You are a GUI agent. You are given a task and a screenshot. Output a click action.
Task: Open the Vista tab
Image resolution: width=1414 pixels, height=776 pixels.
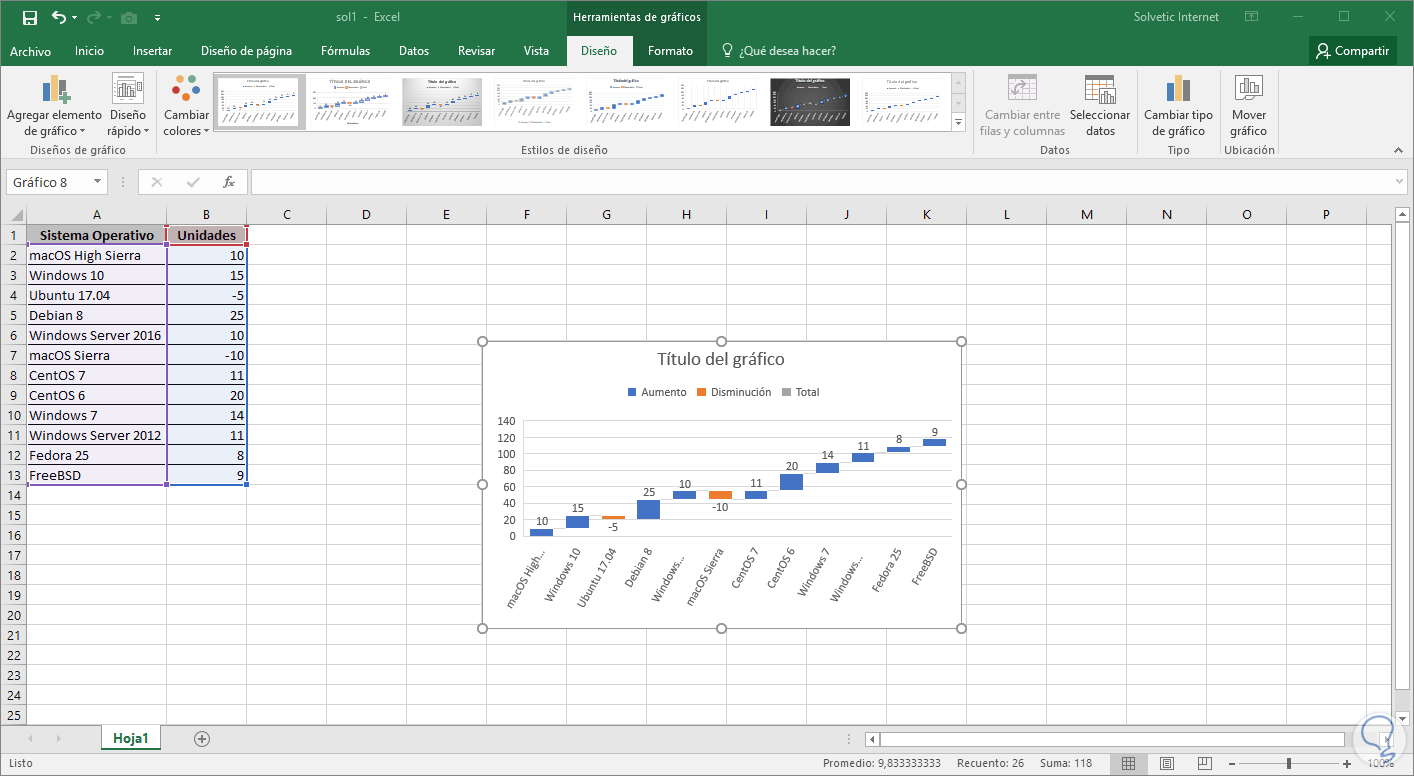[536, 51]
